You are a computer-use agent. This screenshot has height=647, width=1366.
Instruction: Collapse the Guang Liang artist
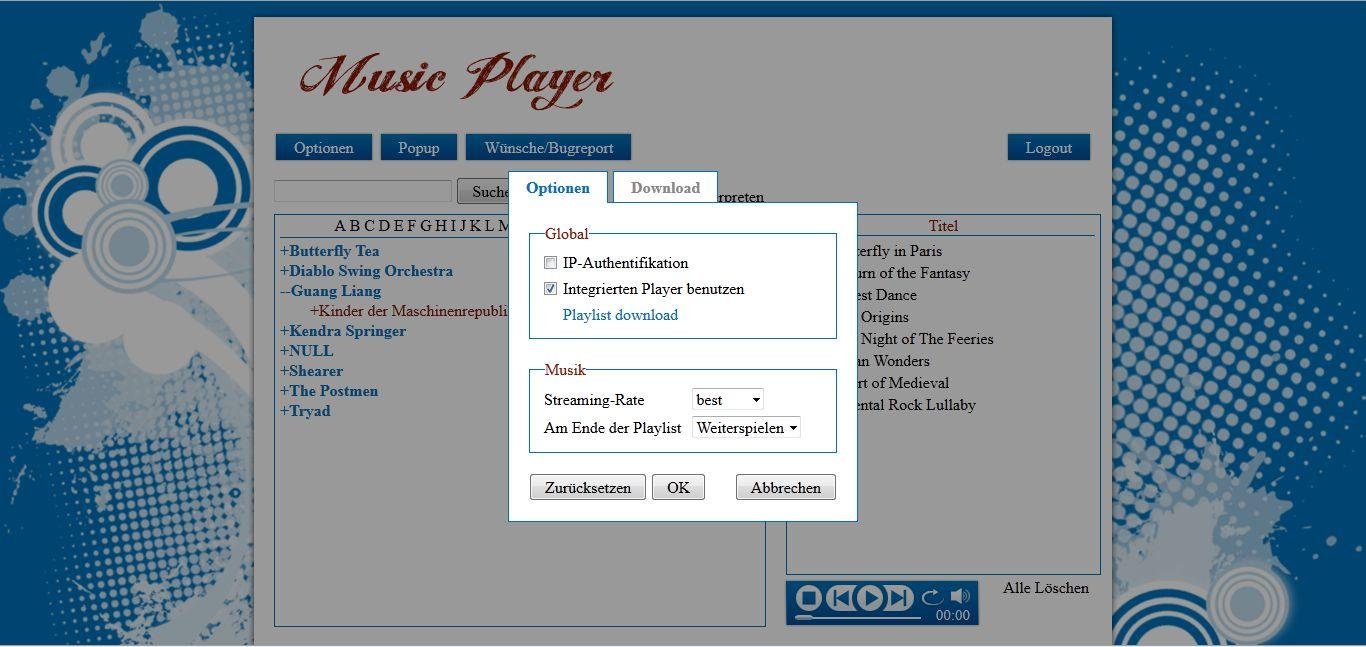(331, 291)
